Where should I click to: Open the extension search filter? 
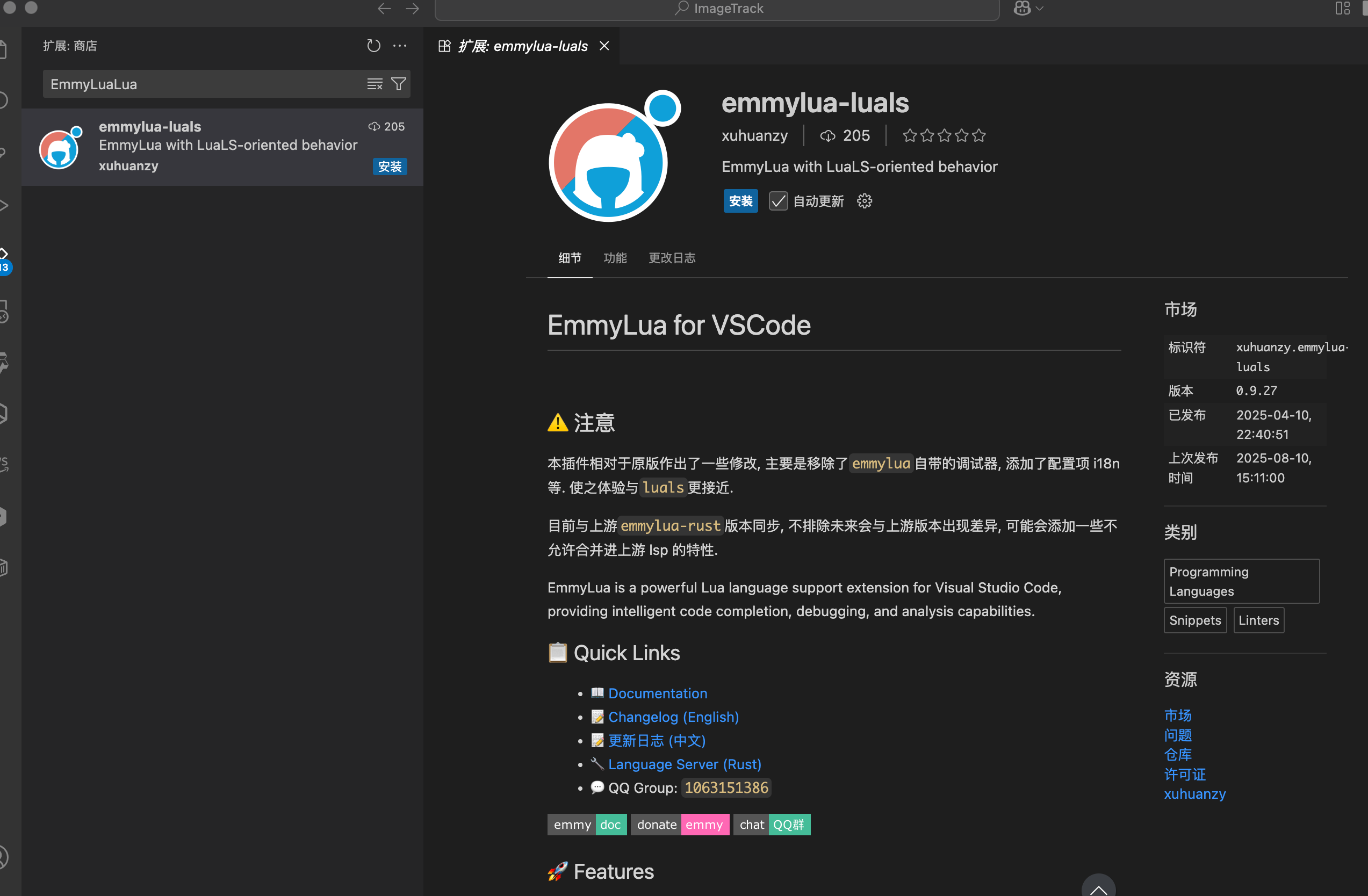(x=398, y=84)
